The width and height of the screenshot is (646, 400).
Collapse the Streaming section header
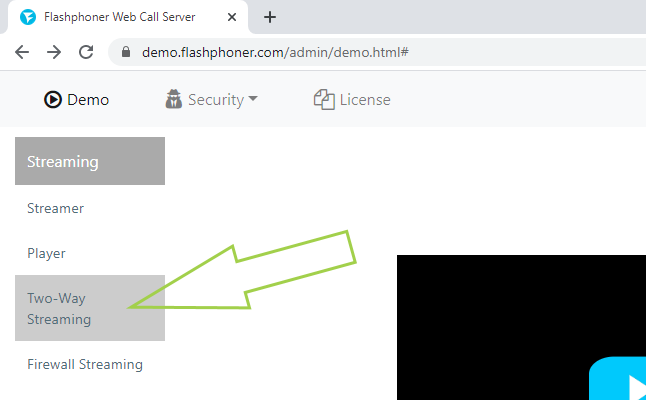90,161
